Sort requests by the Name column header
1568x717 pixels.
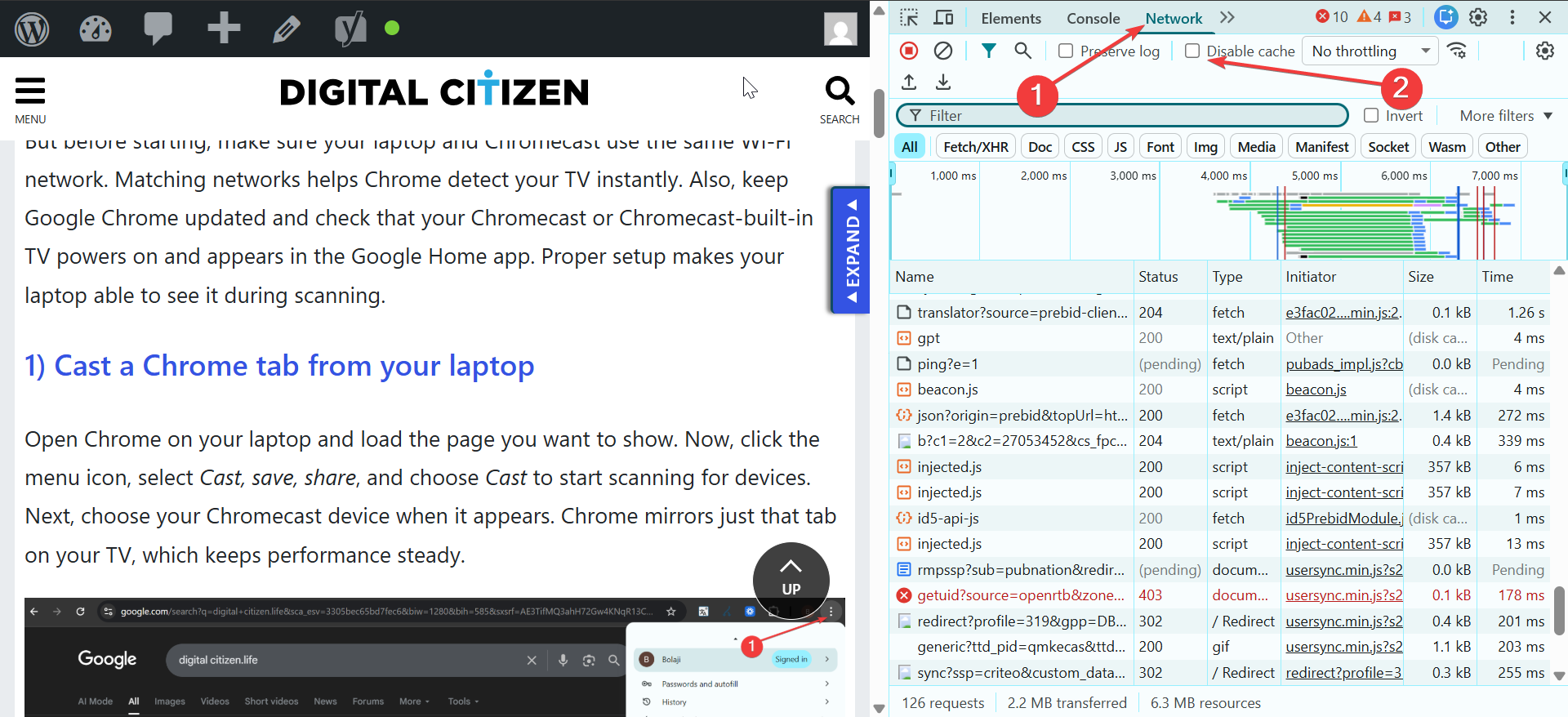[1011, 277]
